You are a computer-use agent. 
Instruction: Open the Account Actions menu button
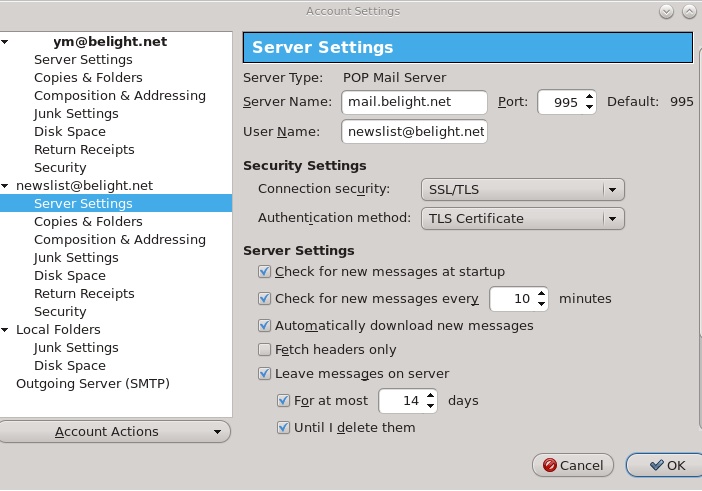tap(115, 432)
